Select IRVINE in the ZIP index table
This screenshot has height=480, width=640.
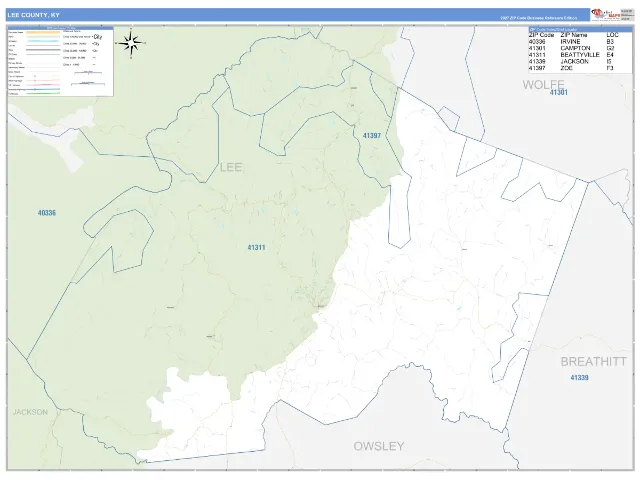point(571,42)
